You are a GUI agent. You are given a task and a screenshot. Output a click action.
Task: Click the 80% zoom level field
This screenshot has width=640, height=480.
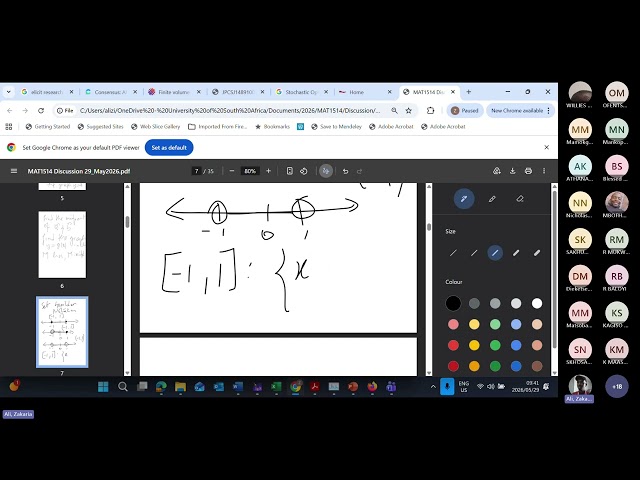250,171
